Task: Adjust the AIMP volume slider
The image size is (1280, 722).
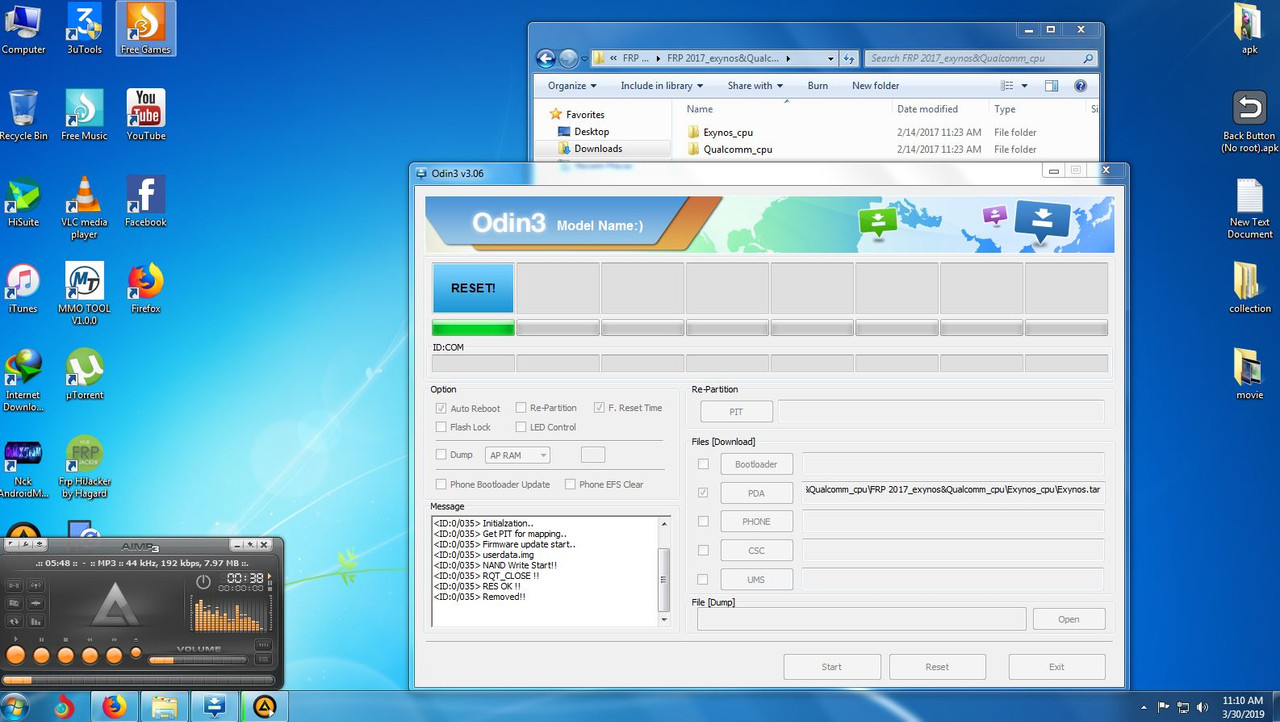Action: [197, 659]
